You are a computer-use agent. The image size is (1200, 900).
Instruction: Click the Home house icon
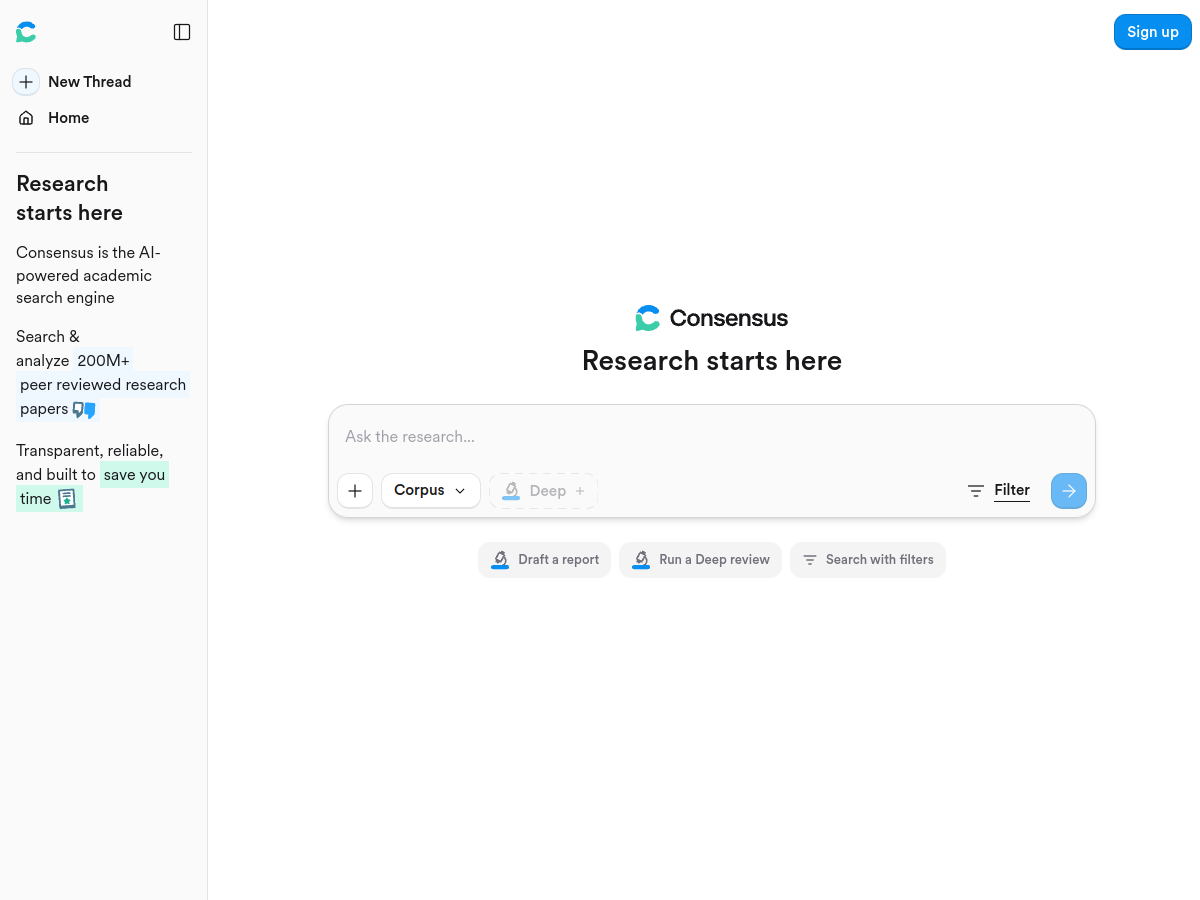26,118
